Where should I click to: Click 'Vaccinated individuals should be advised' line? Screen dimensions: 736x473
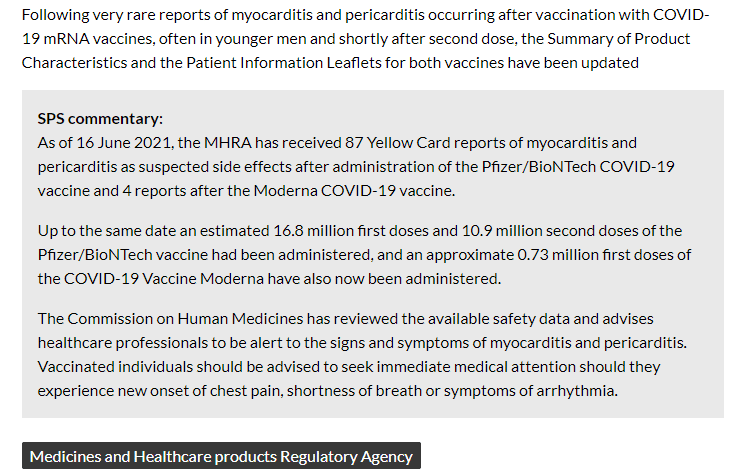(349, 366)
